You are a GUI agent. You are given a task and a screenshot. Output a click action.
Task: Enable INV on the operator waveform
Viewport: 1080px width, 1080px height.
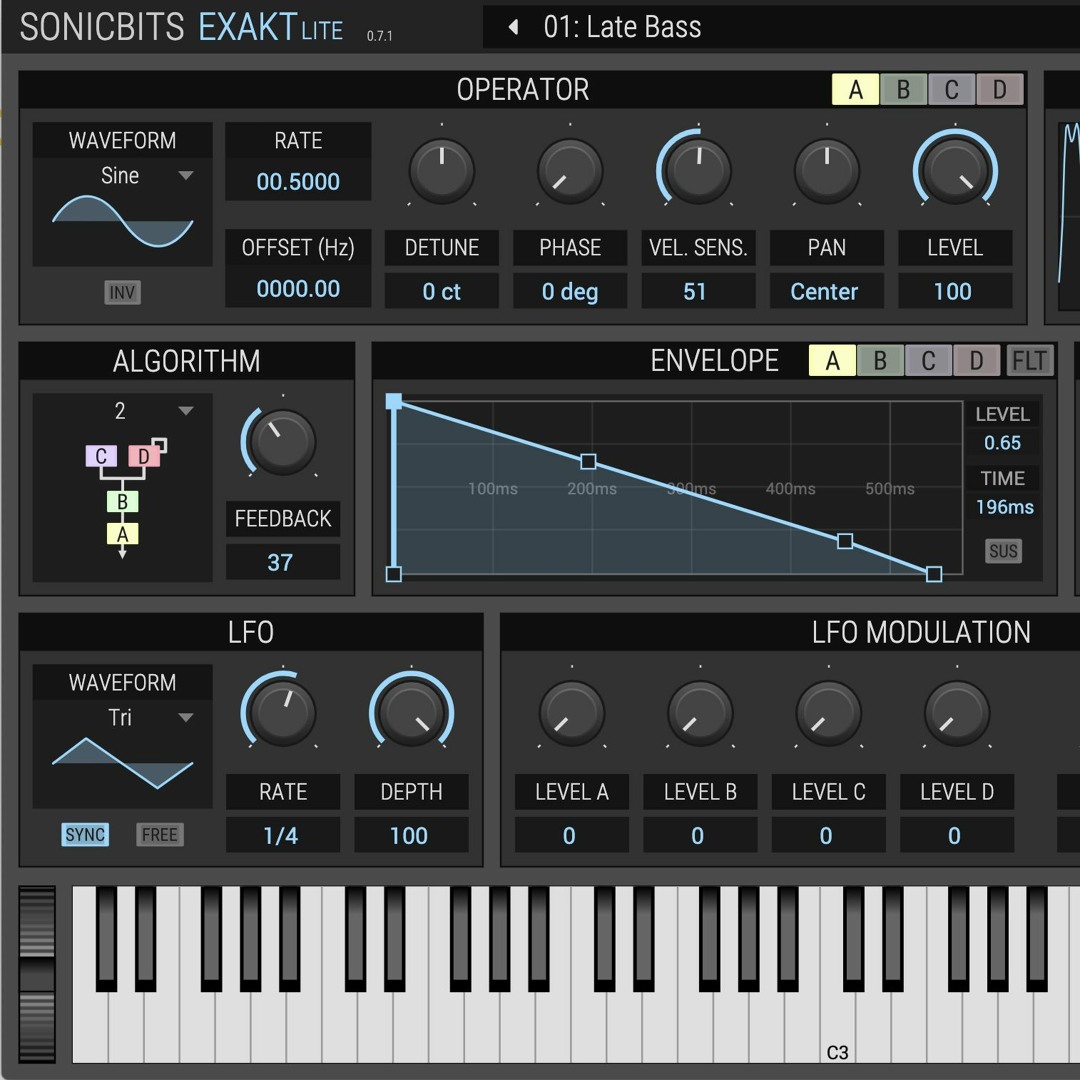click(122, 294)
